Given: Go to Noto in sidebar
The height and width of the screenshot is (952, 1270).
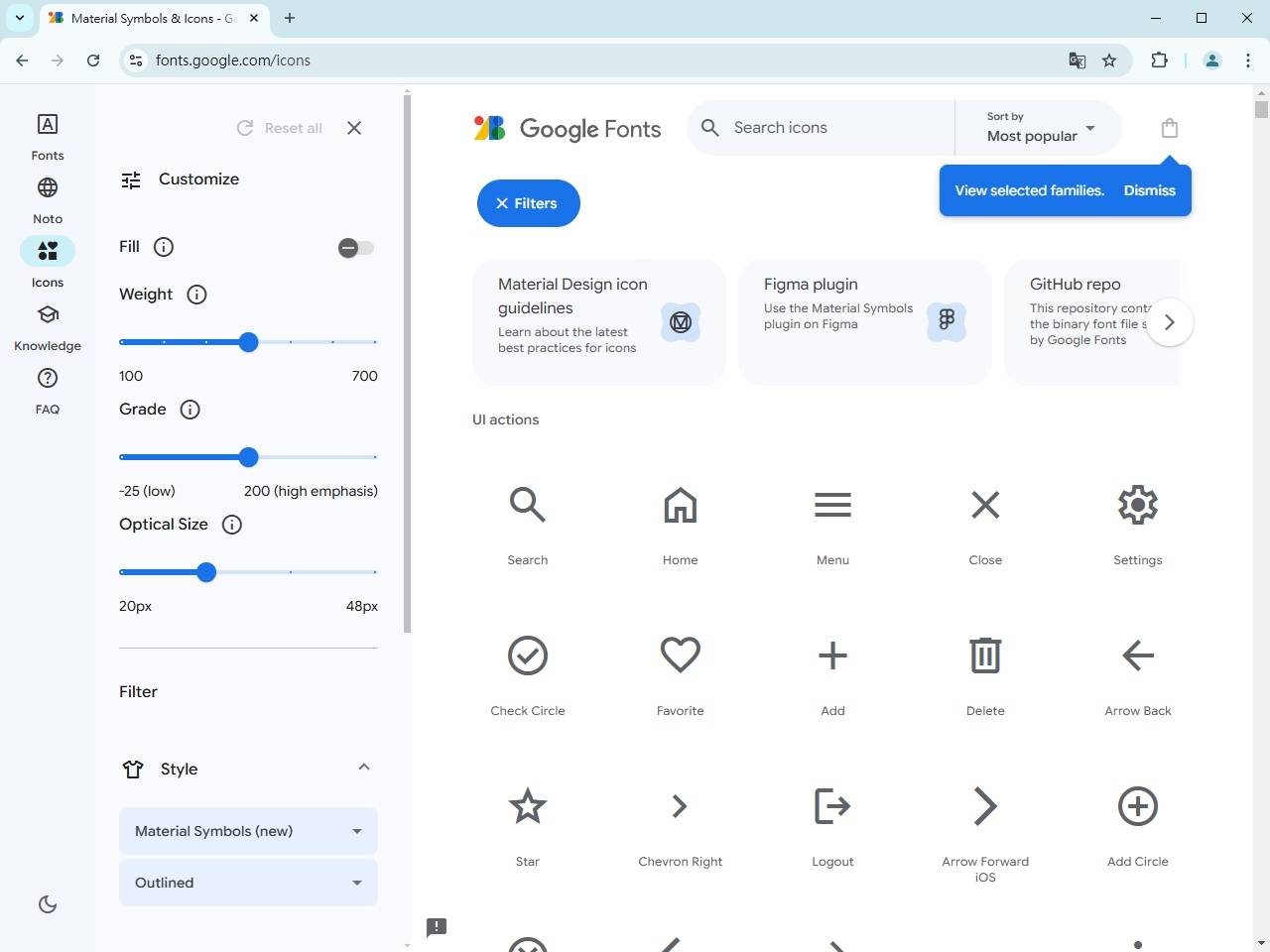Looking at the screenshot, I should [x=48, y=200].
